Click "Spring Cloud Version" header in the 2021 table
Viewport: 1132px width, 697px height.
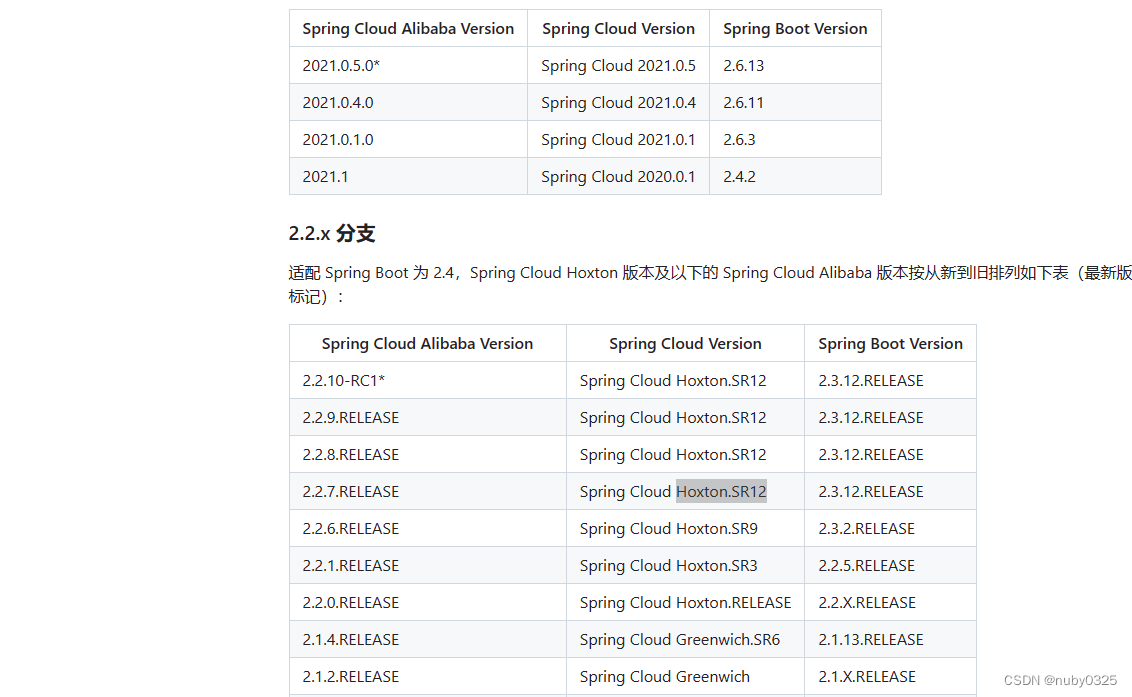[x=618, y=29]
